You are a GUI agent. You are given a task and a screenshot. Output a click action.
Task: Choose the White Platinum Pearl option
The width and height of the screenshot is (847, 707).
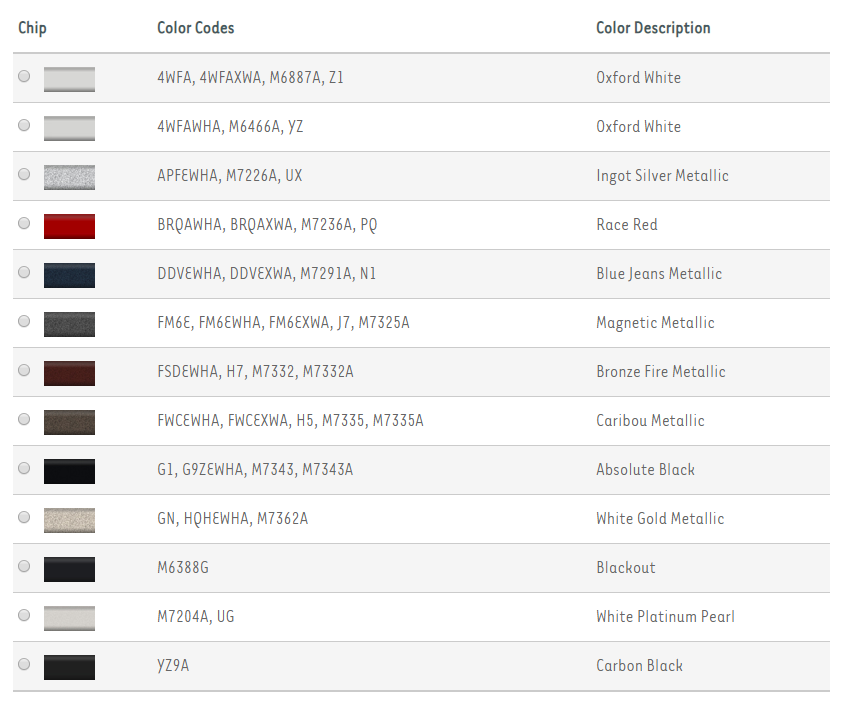[23, 616]
